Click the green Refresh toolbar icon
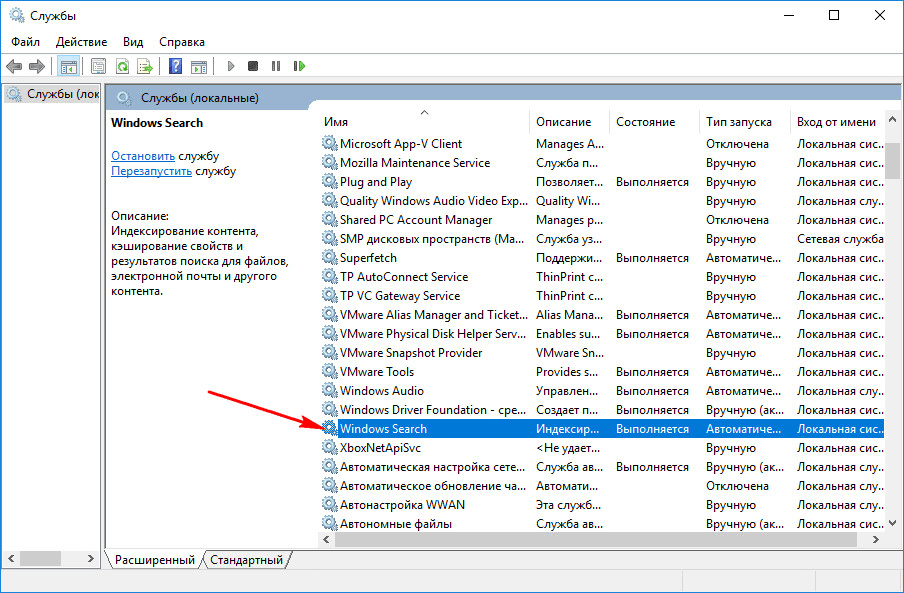Image resolution: width=904 pixels, height=593 pixels. click(x=122, y=66)
